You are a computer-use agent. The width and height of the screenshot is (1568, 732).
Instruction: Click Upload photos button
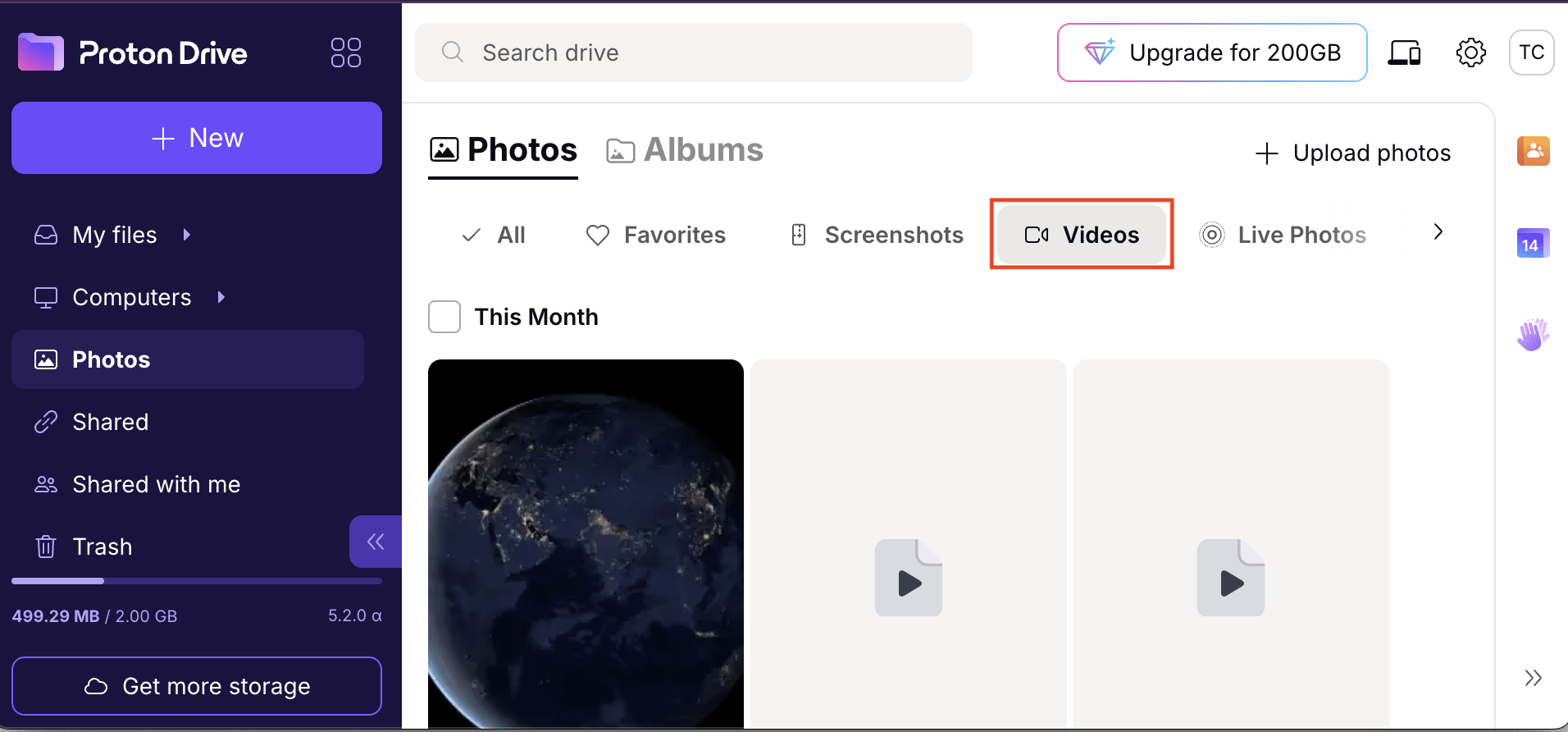click(1353, 153)
